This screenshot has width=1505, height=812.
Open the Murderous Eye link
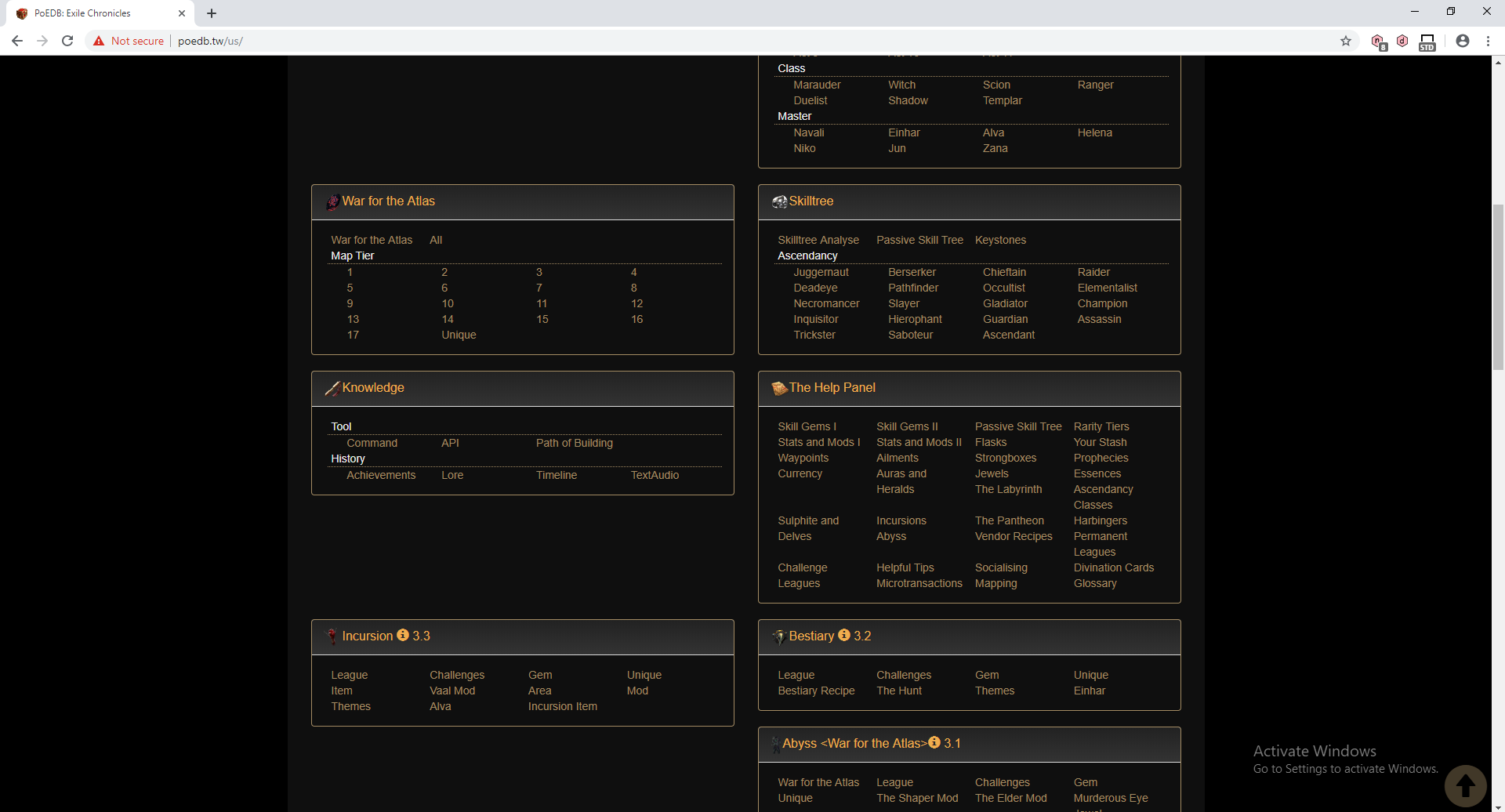pyautogui.click(x=1111, y=798)
